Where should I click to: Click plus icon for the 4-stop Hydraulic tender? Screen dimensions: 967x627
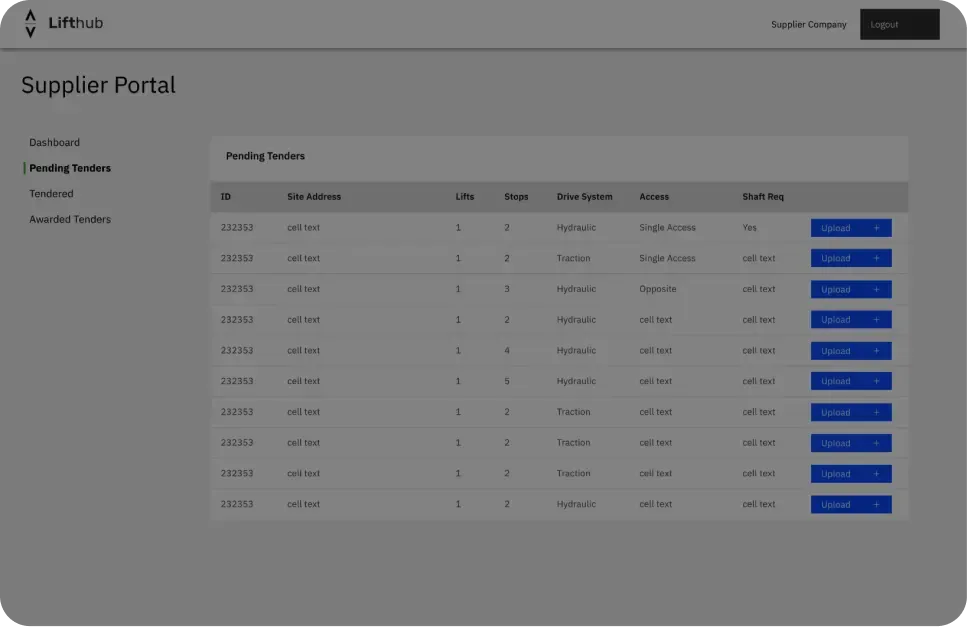point(877,351)
